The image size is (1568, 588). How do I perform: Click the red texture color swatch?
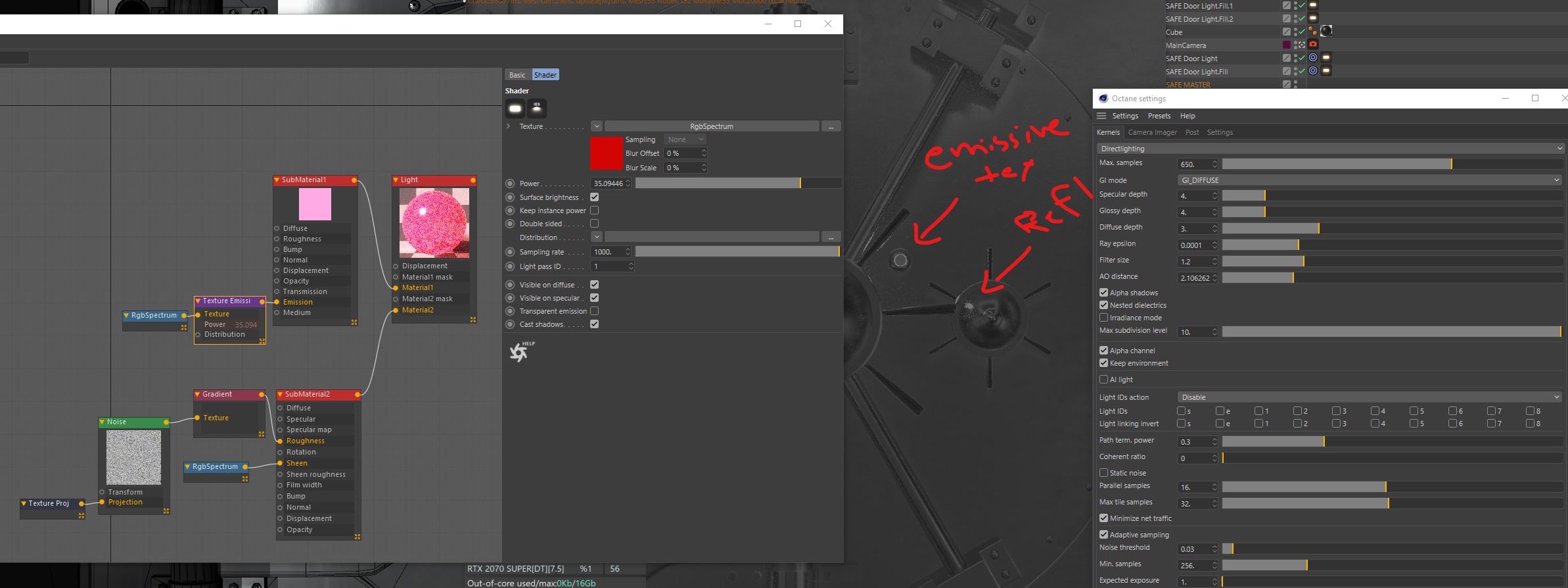coord(606,153)
